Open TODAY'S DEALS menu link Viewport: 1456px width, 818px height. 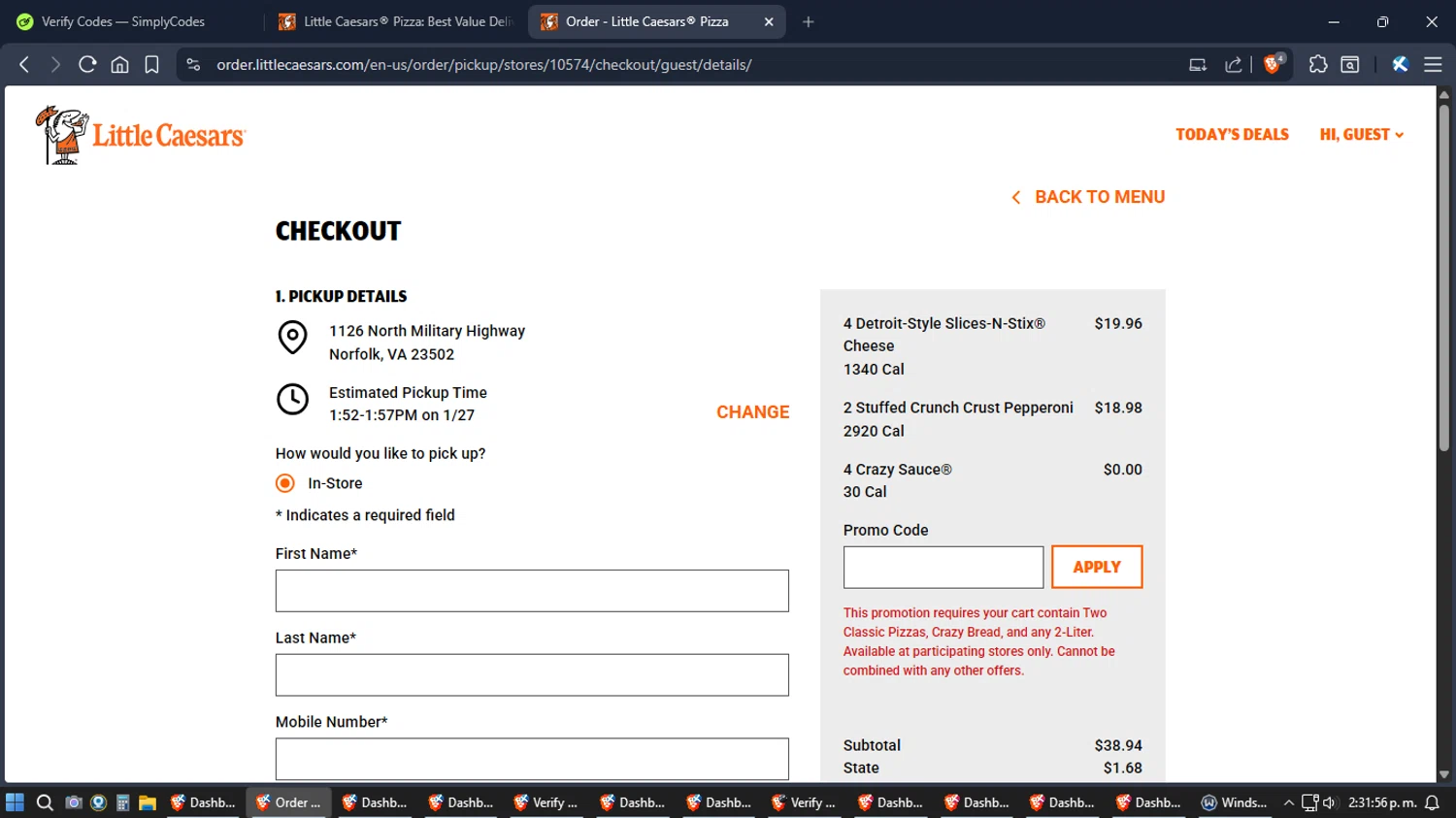tap(1232, 134)
